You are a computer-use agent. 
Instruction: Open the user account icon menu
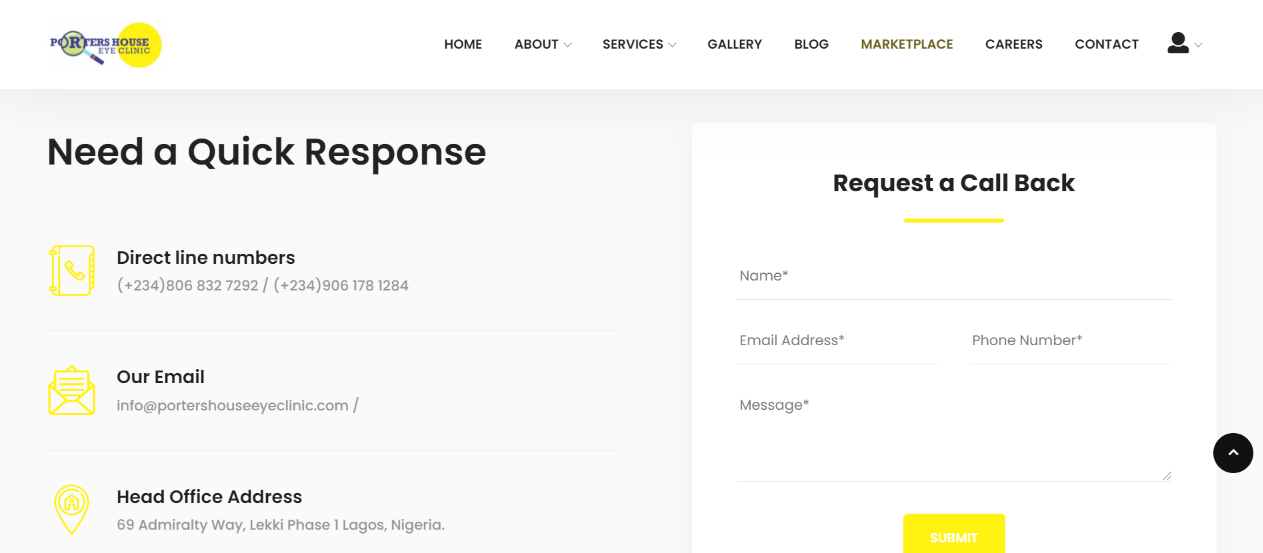click(1178, 43)
